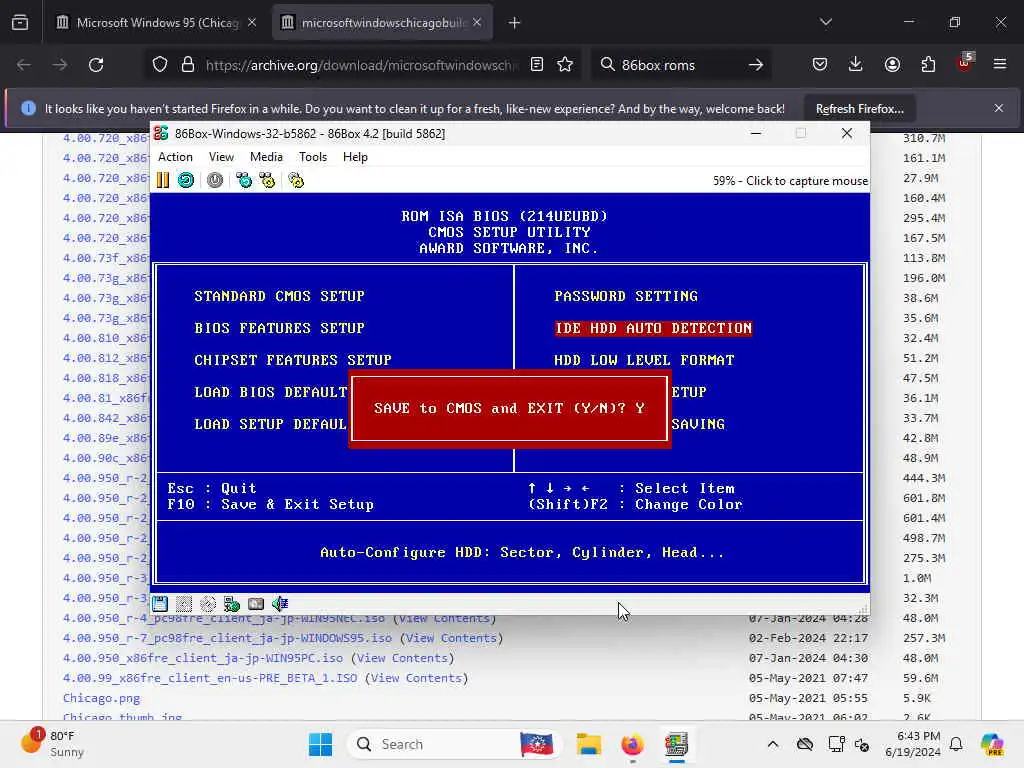Dismiss the Firefox refresh notification bar
Screen dimensions: 1024x768
coord(999,108)
